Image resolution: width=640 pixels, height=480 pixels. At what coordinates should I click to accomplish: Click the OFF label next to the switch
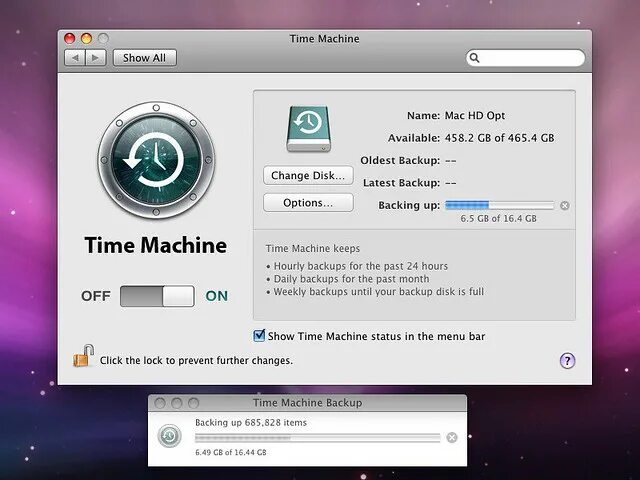pos(96,296)
